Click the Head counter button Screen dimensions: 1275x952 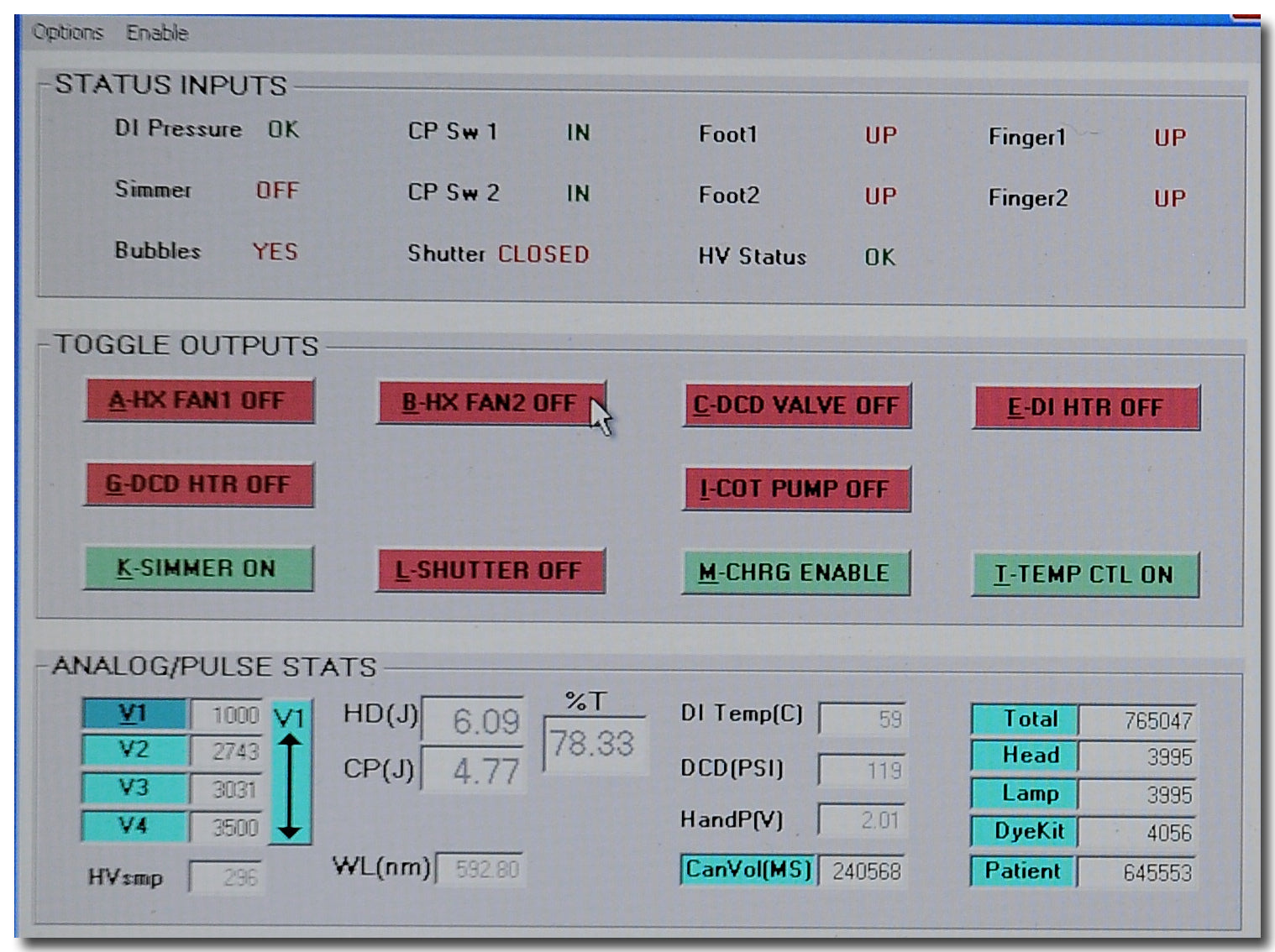tap(1025, 756)
